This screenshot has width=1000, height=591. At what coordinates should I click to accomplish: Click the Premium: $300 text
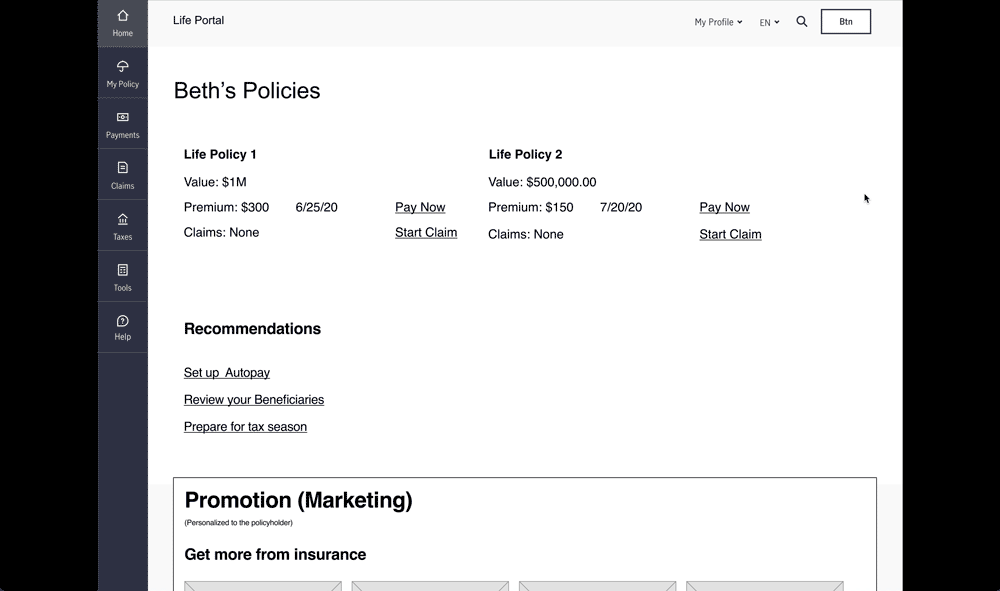click(226, 207)
